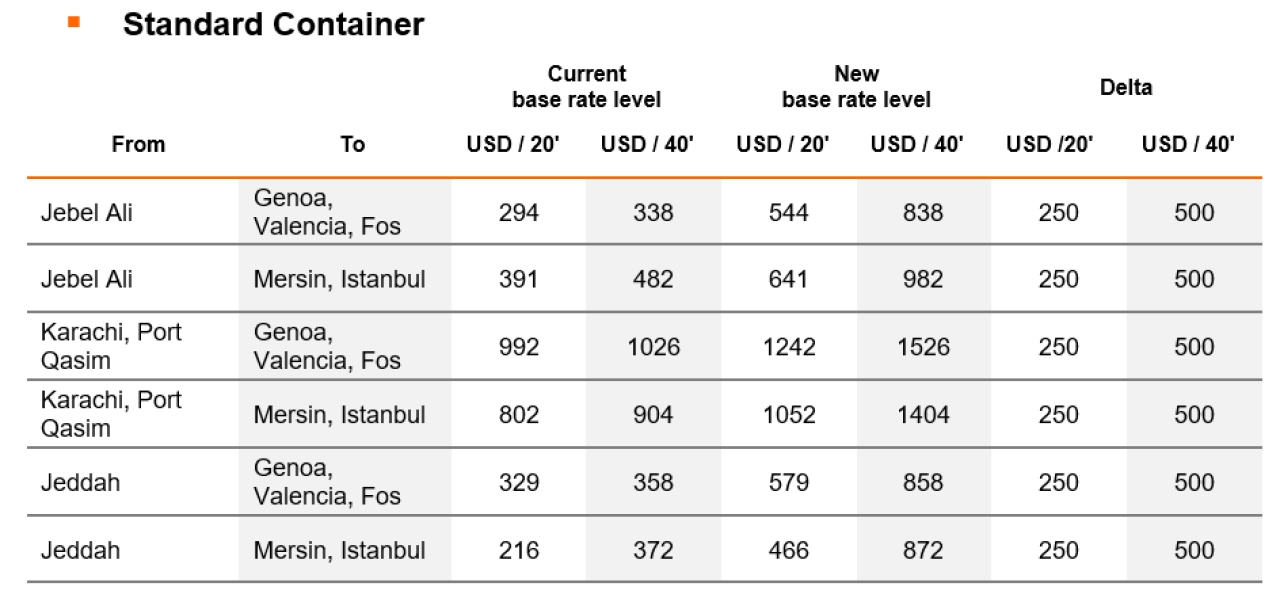Select the New base rate level header
This screenshot has width=1280, height=613.
coord(856,87)
